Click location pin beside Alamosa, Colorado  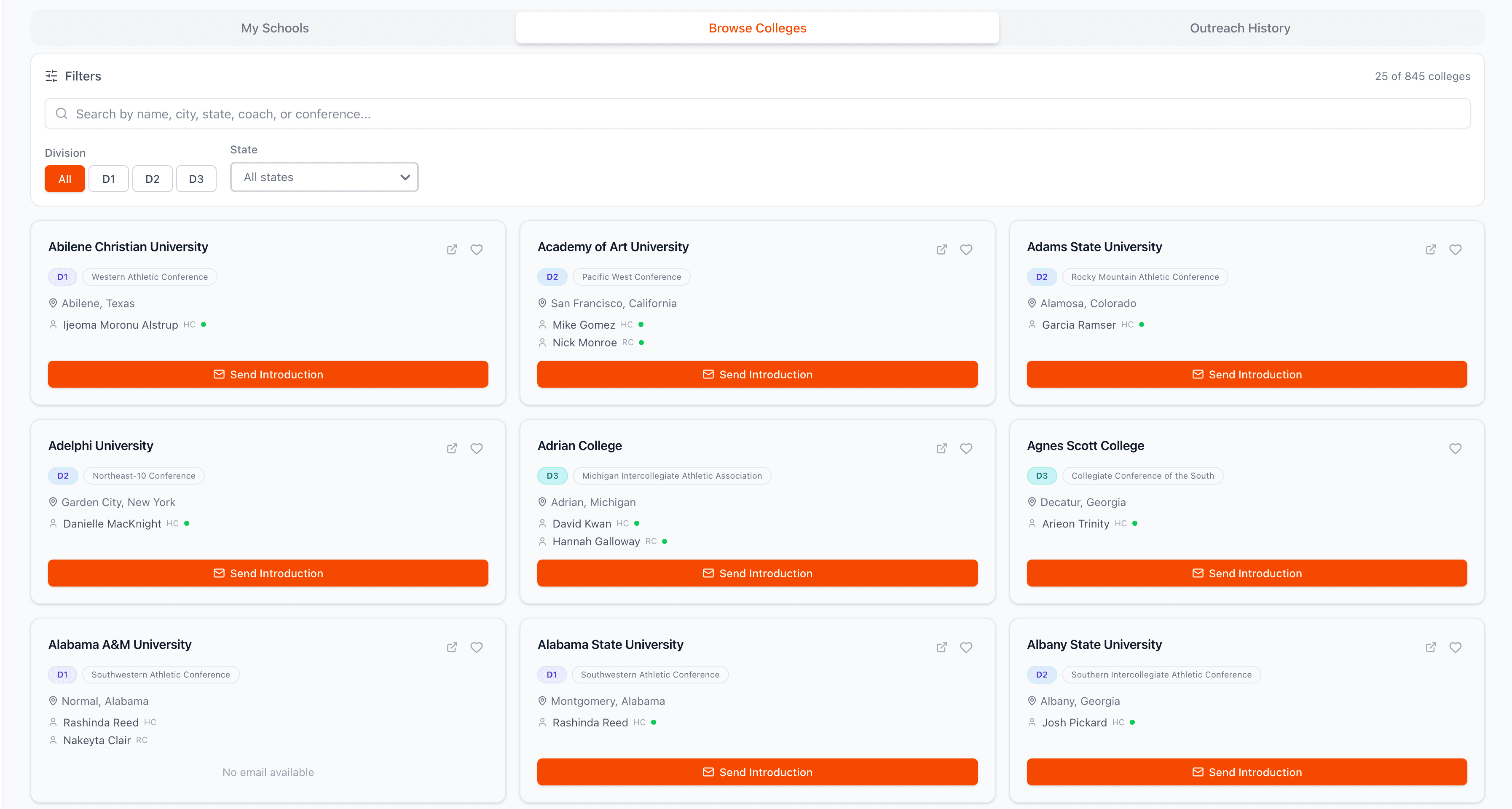click(x=1032, y=303)
